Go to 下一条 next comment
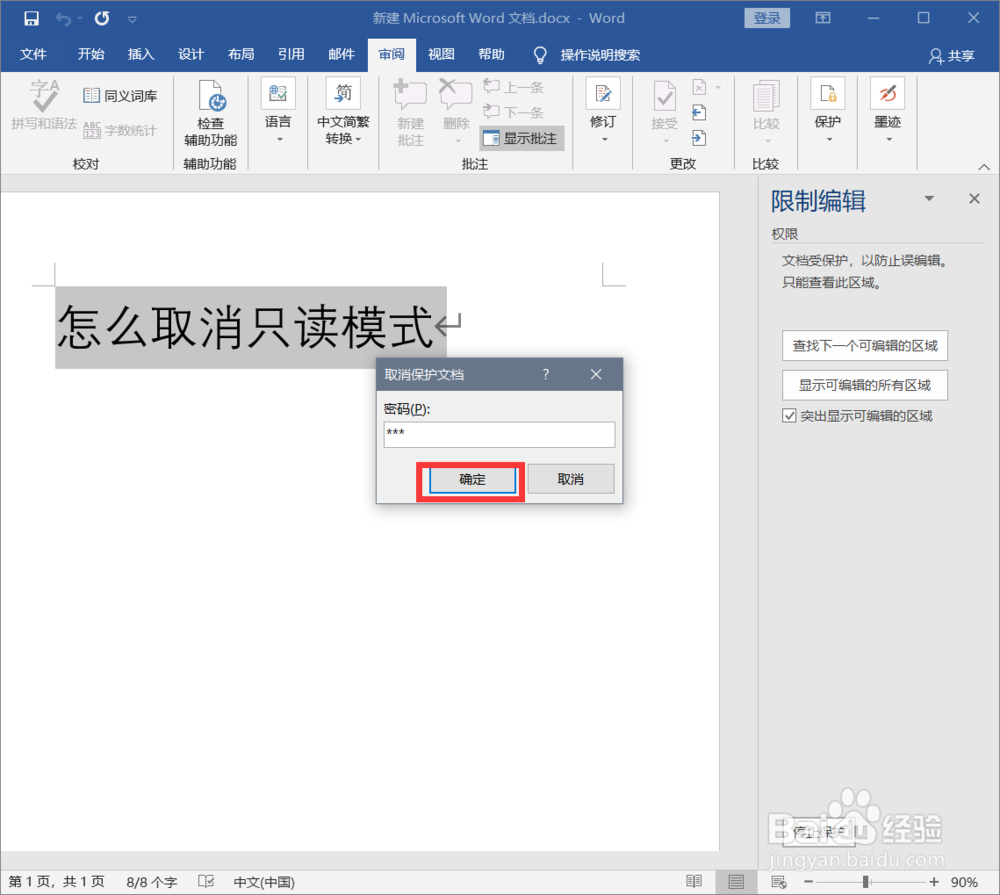Image resolution: width=1000 pixels, height=895 pixels. pyautogui.click(x=513, y=113)
